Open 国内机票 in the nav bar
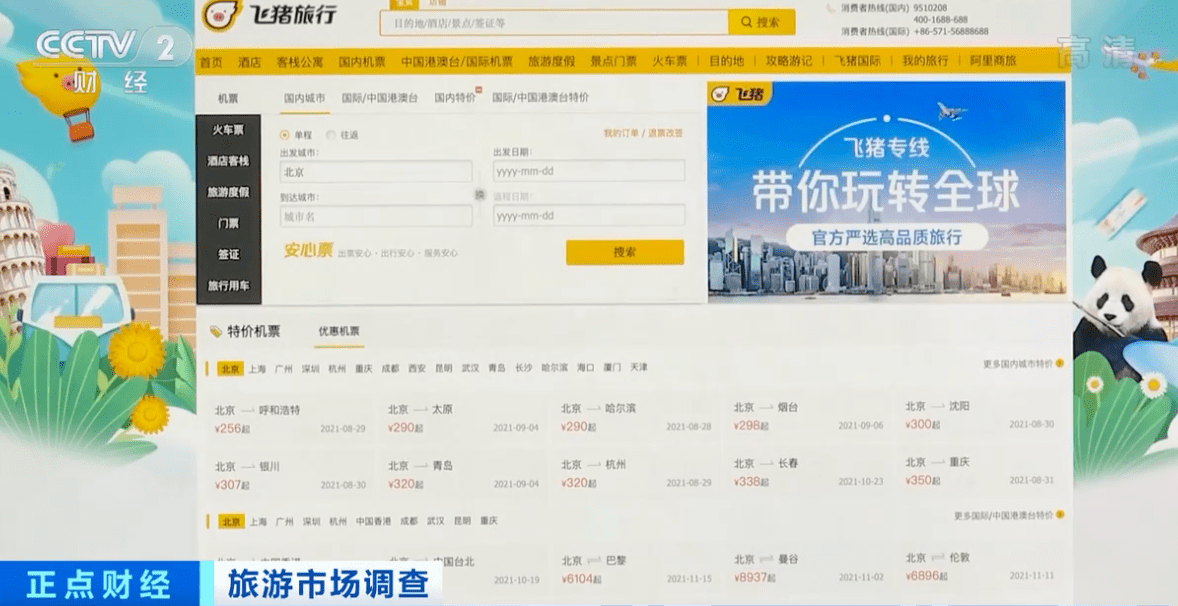Image resolution: width=1178 pixels, height=606 pixels. click(x=362, y=62)
